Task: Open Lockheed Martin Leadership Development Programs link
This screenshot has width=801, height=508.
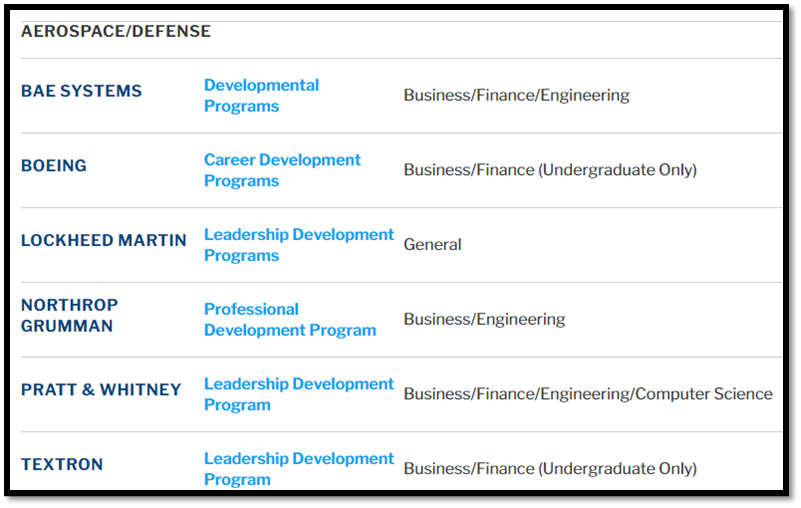Action: tap(299, 245)
